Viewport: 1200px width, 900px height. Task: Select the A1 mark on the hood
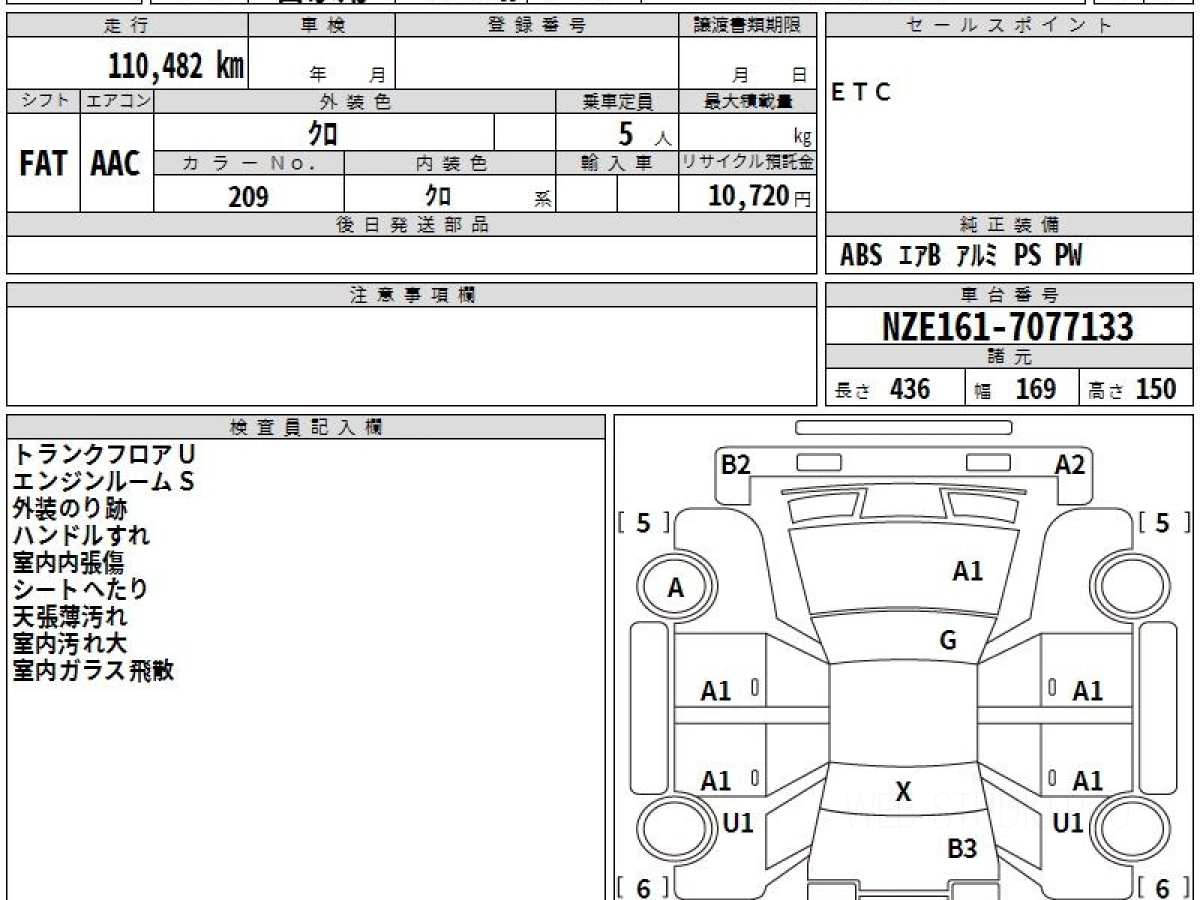point(967,571)
